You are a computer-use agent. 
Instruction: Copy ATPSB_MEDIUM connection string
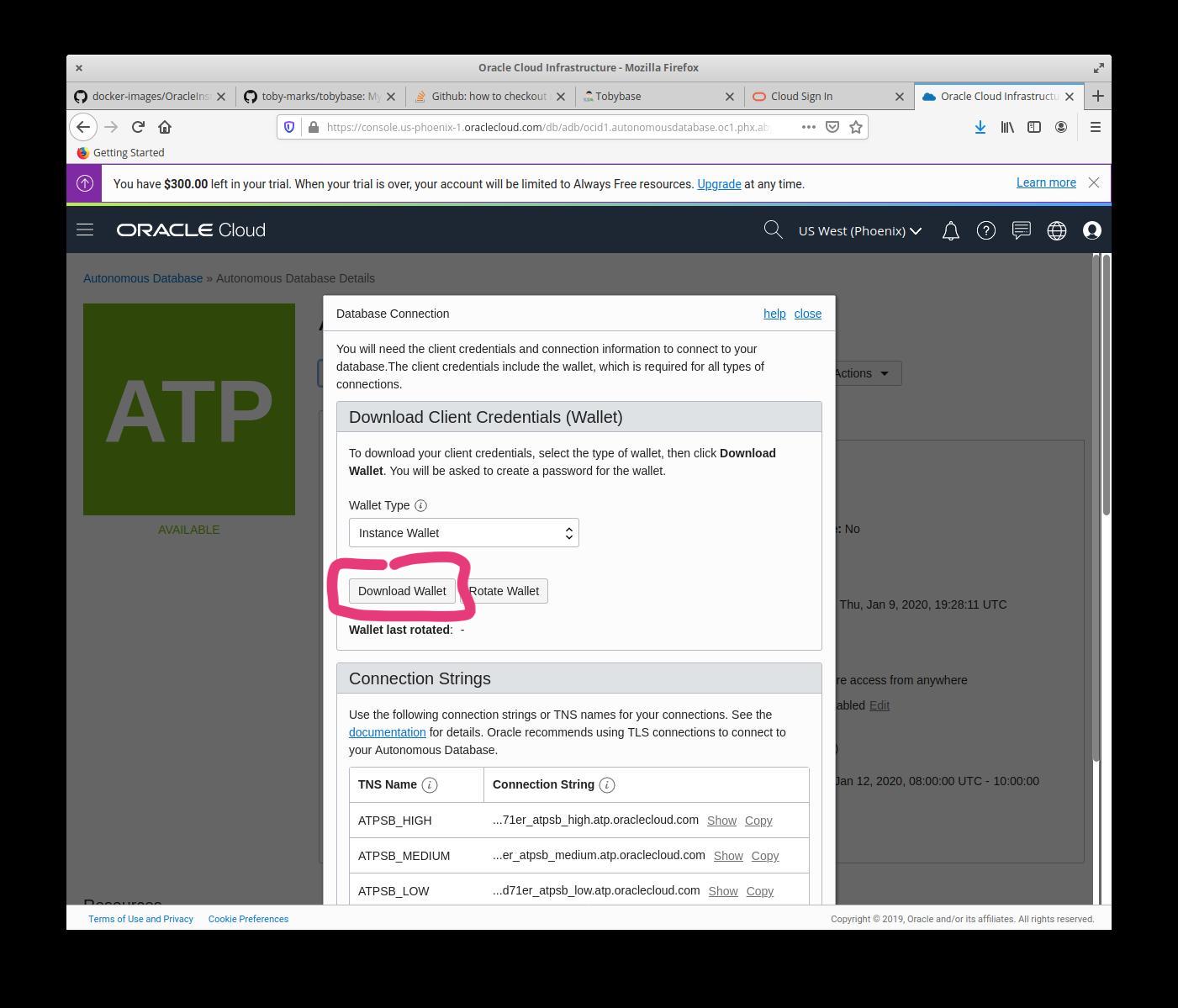coord(765,856)
